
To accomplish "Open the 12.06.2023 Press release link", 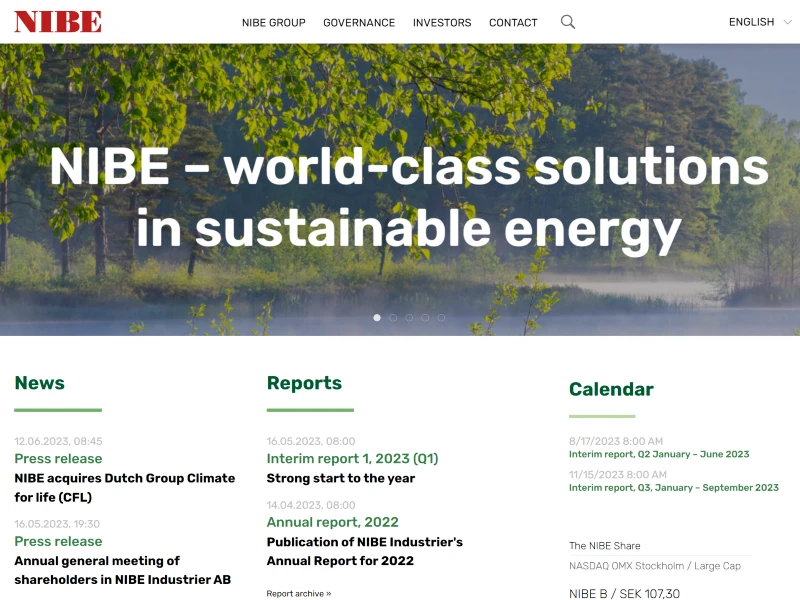I will pos(58,459).
